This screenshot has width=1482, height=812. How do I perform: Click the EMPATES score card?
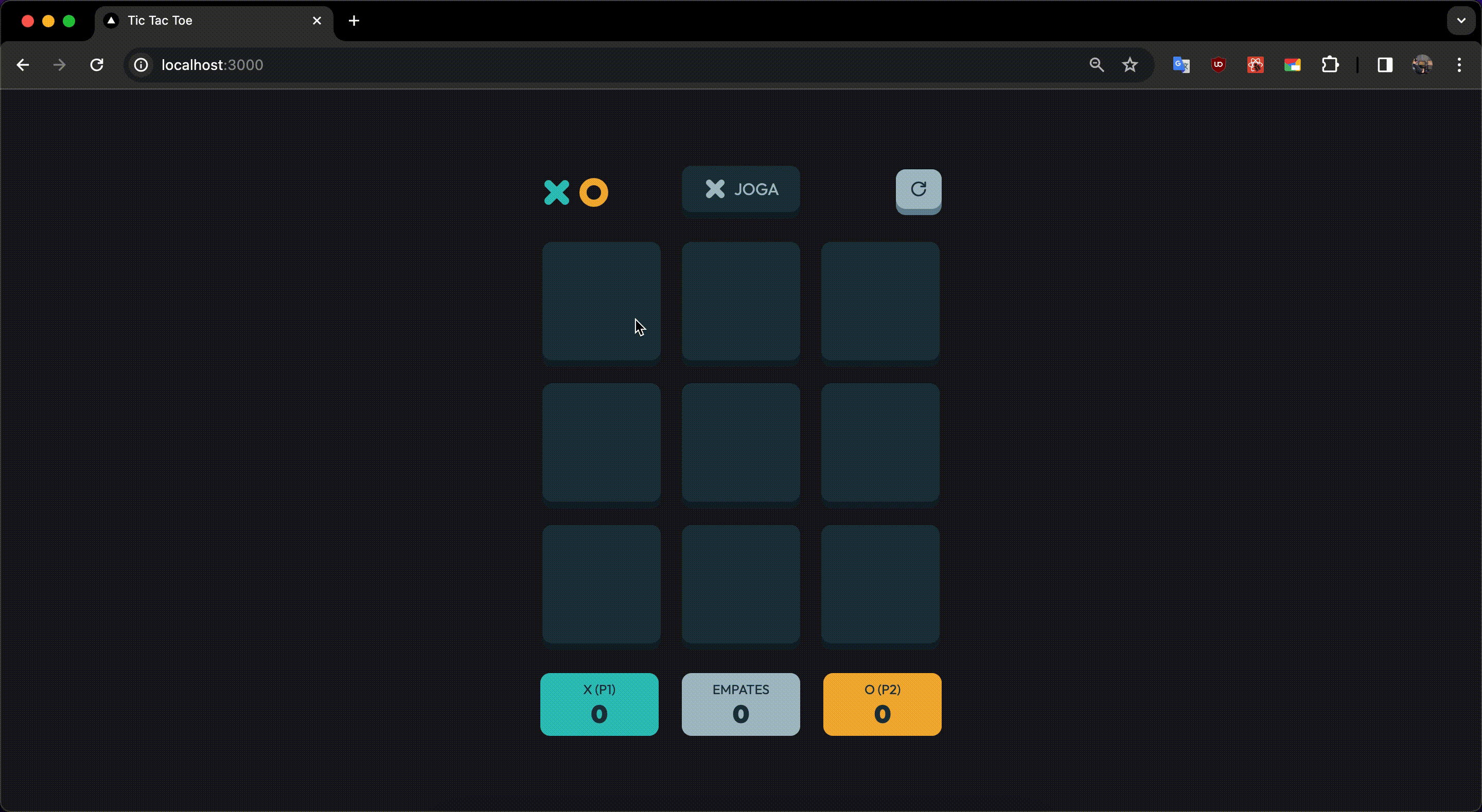740,704
